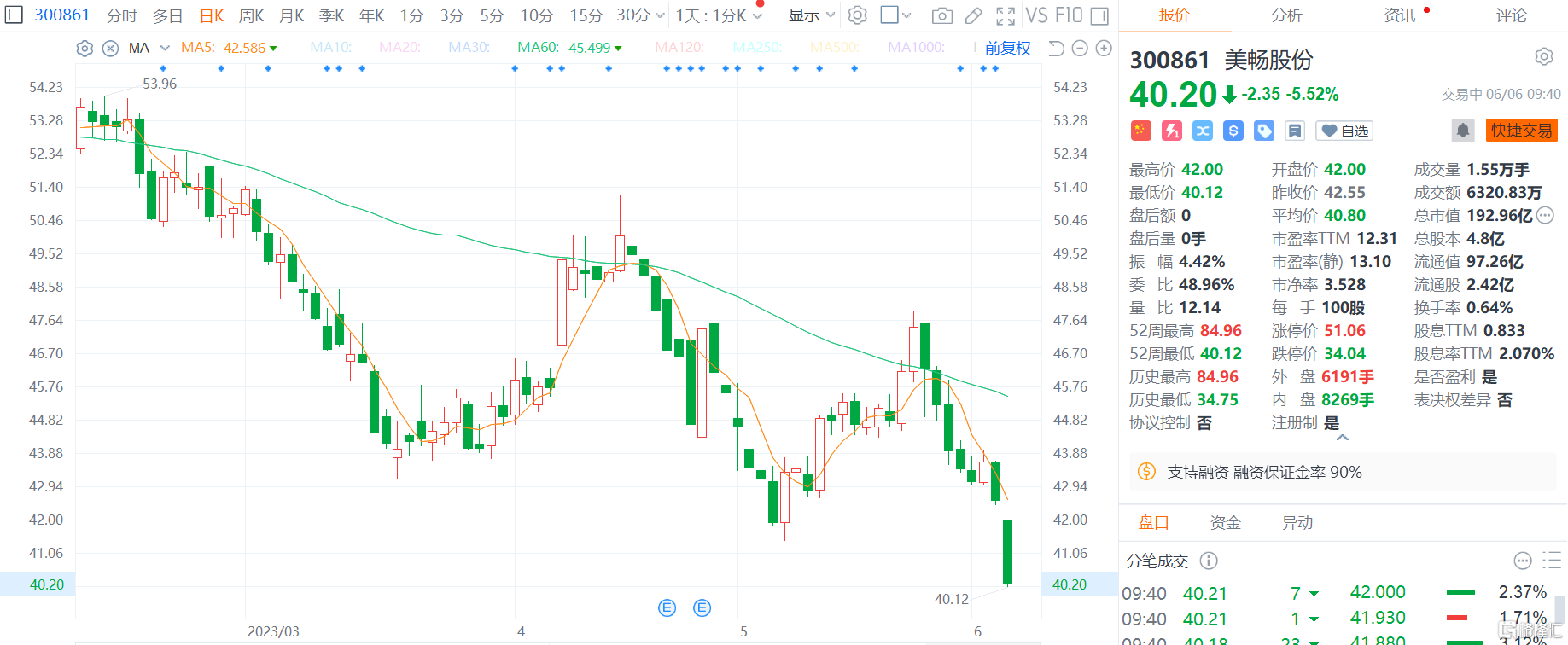Switch to 分时 intraday chart
1568x645 pixels.
[121, 15]
